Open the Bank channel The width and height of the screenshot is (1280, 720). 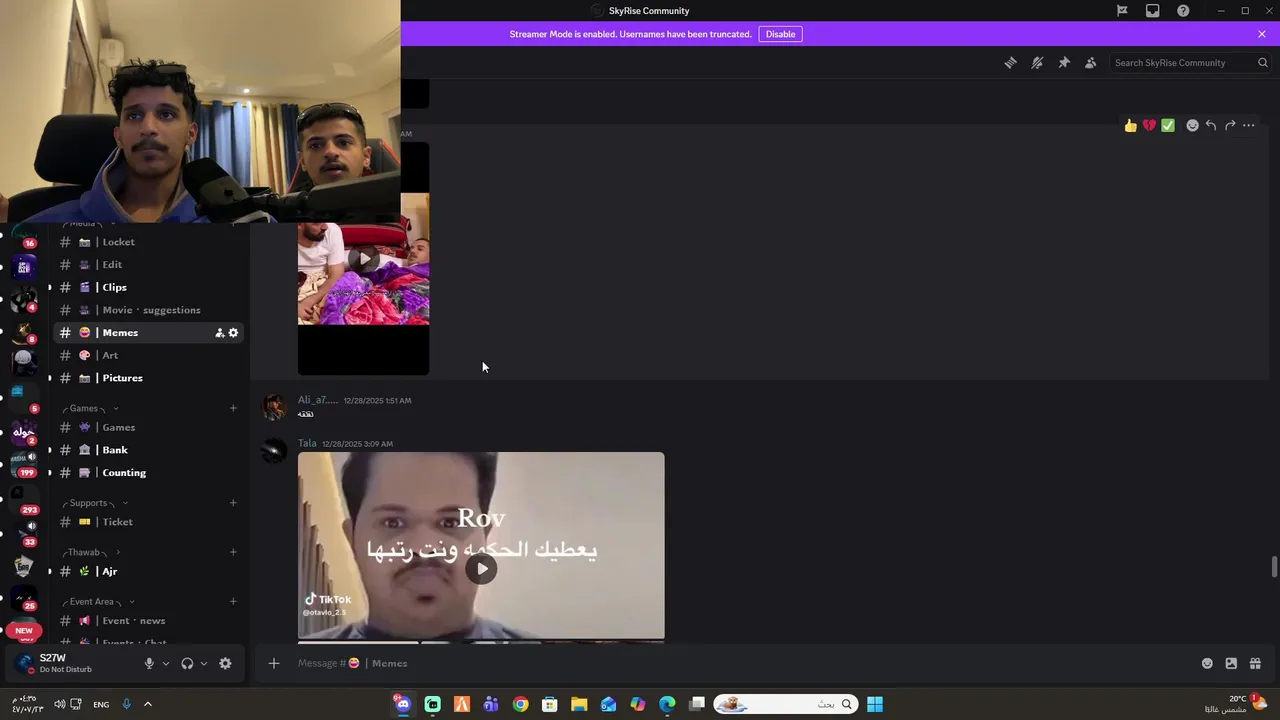pos(149,450)
